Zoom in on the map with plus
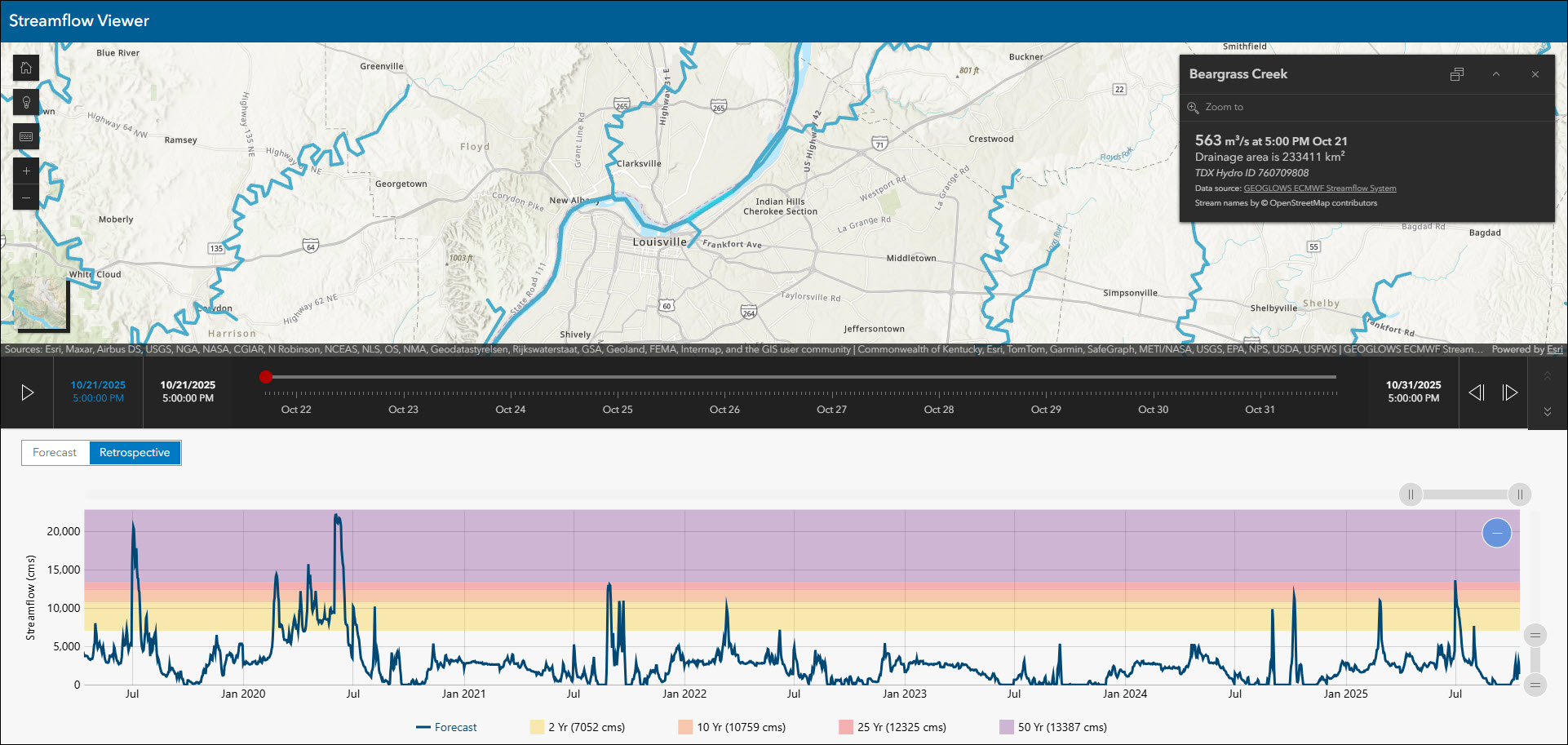This screenshot has width=1568, height=745. [26, 171]
